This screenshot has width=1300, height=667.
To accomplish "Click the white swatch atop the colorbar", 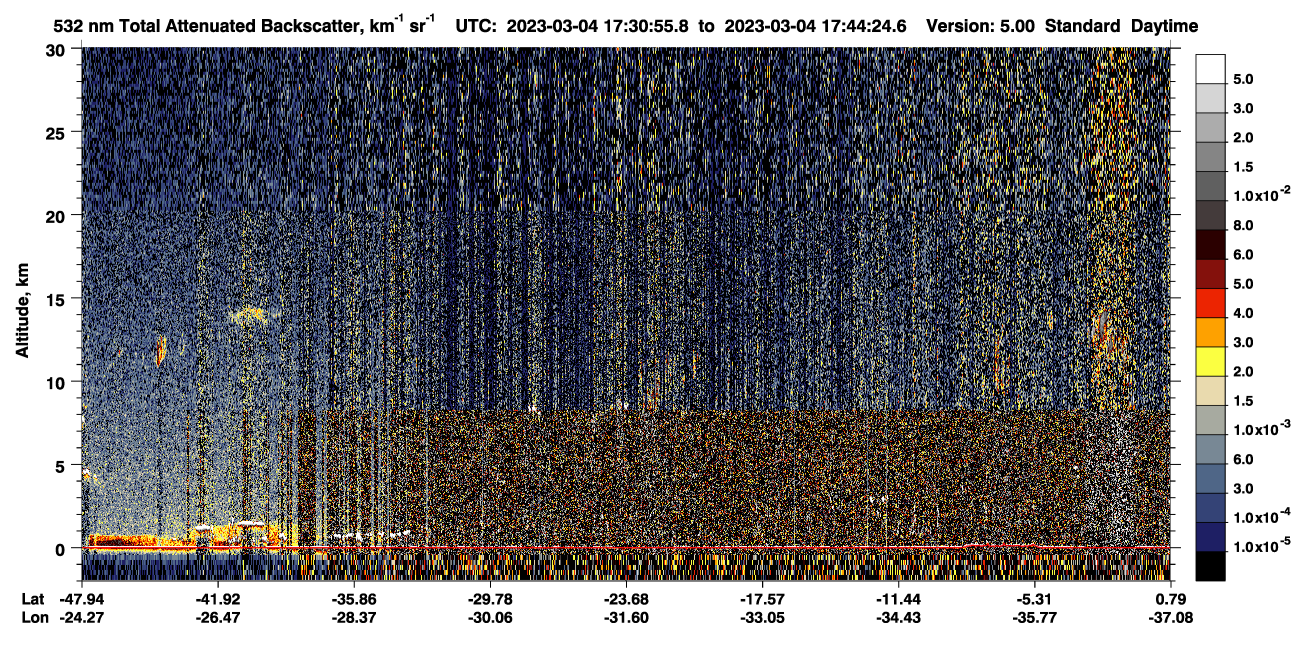I will [x=1210, y=68].
